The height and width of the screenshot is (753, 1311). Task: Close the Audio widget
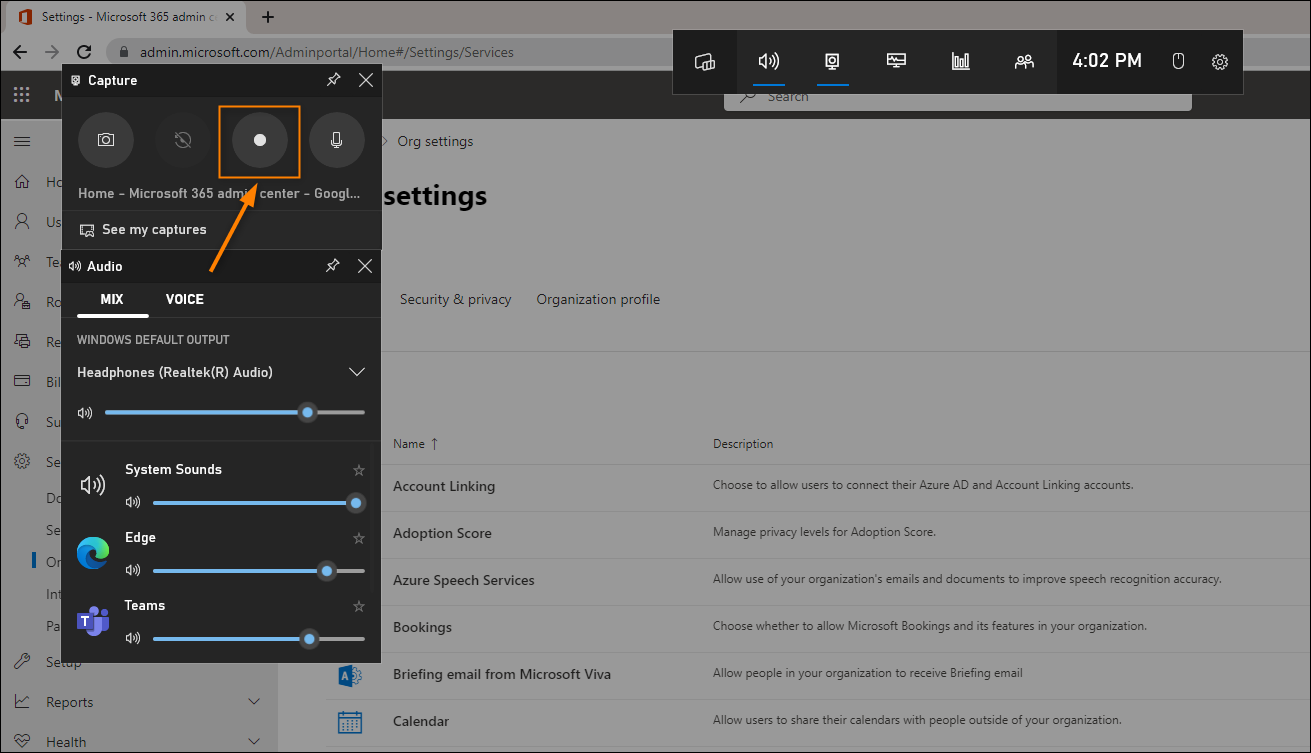[x=365, y=266]
